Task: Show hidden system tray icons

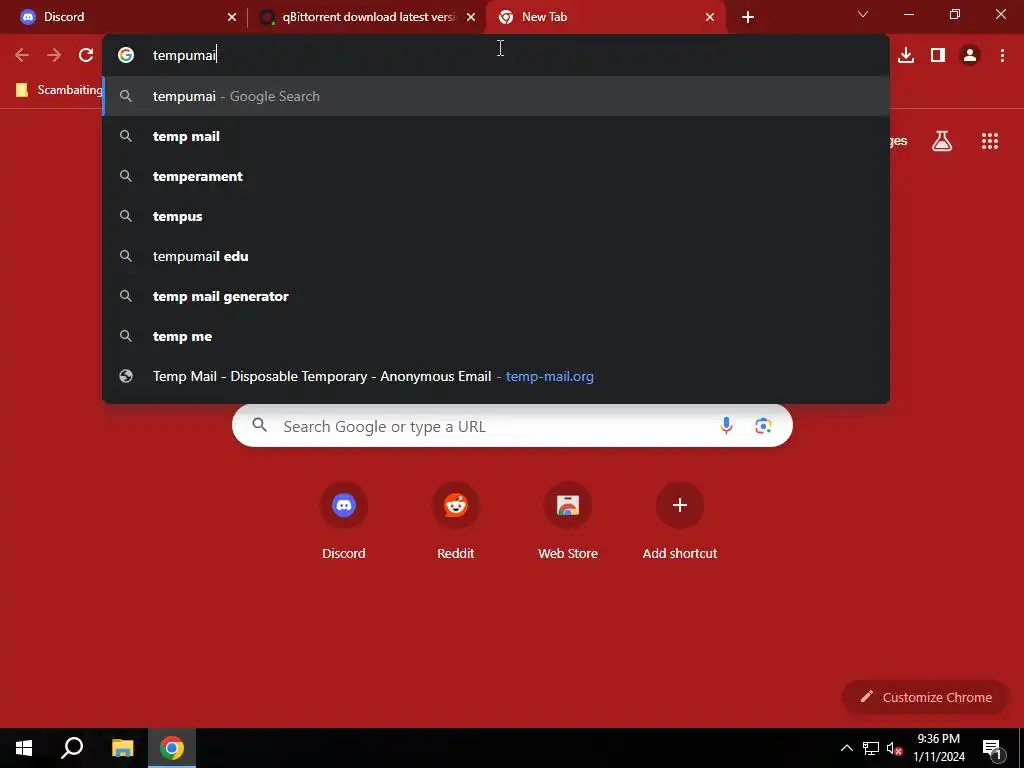Action: [846, 748]
